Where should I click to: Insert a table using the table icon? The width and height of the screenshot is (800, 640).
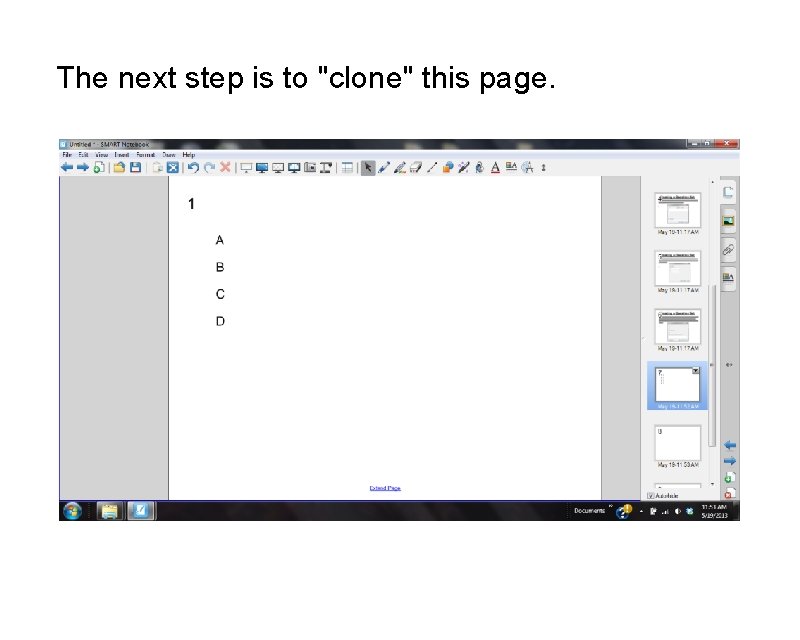(346, 167)
